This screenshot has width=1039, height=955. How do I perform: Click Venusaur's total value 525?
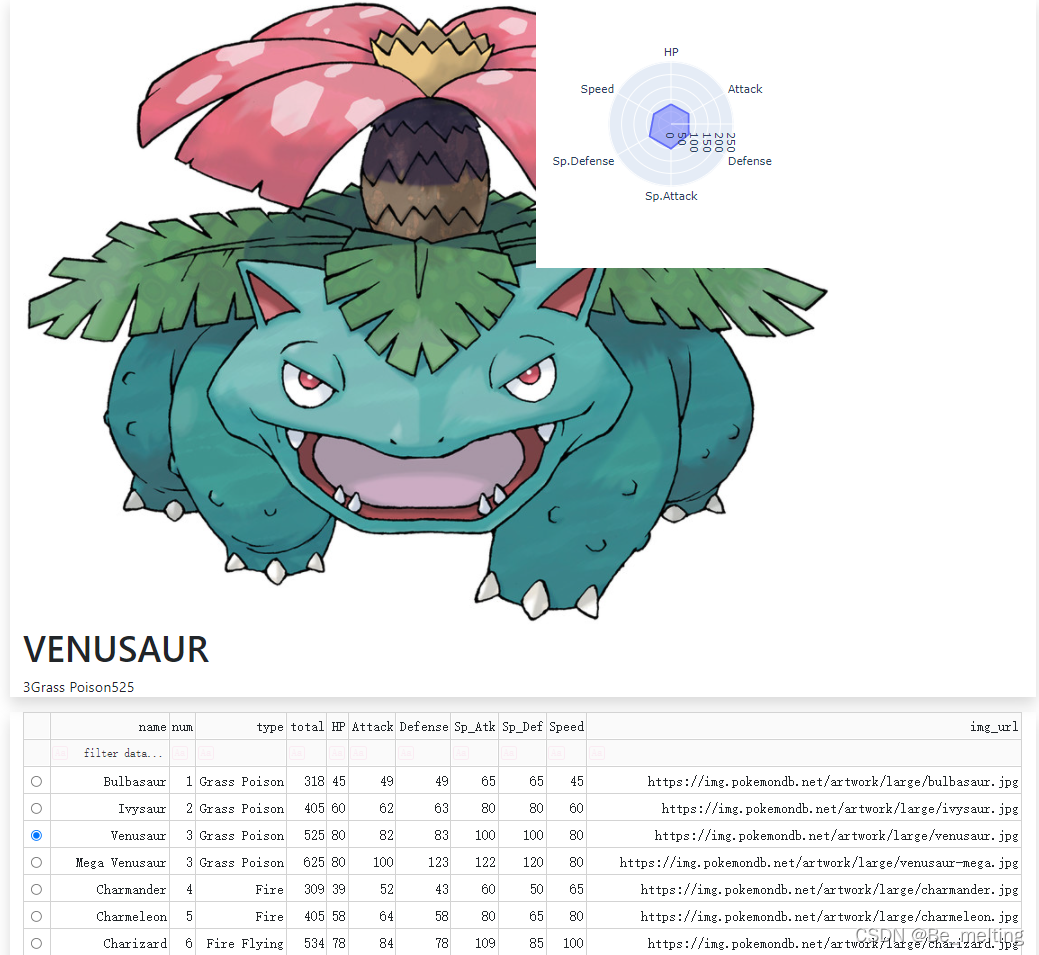[x=307, y=836]
